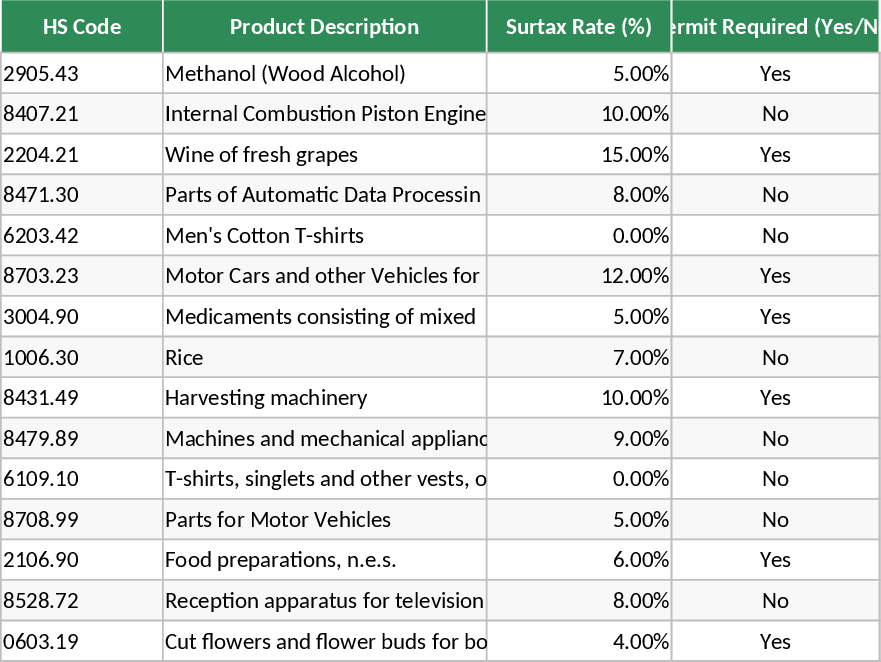This screenshot has height=662, width=881.
Task: Select the Parts for Motor Vehicles cell
Action: pos(324,520)
